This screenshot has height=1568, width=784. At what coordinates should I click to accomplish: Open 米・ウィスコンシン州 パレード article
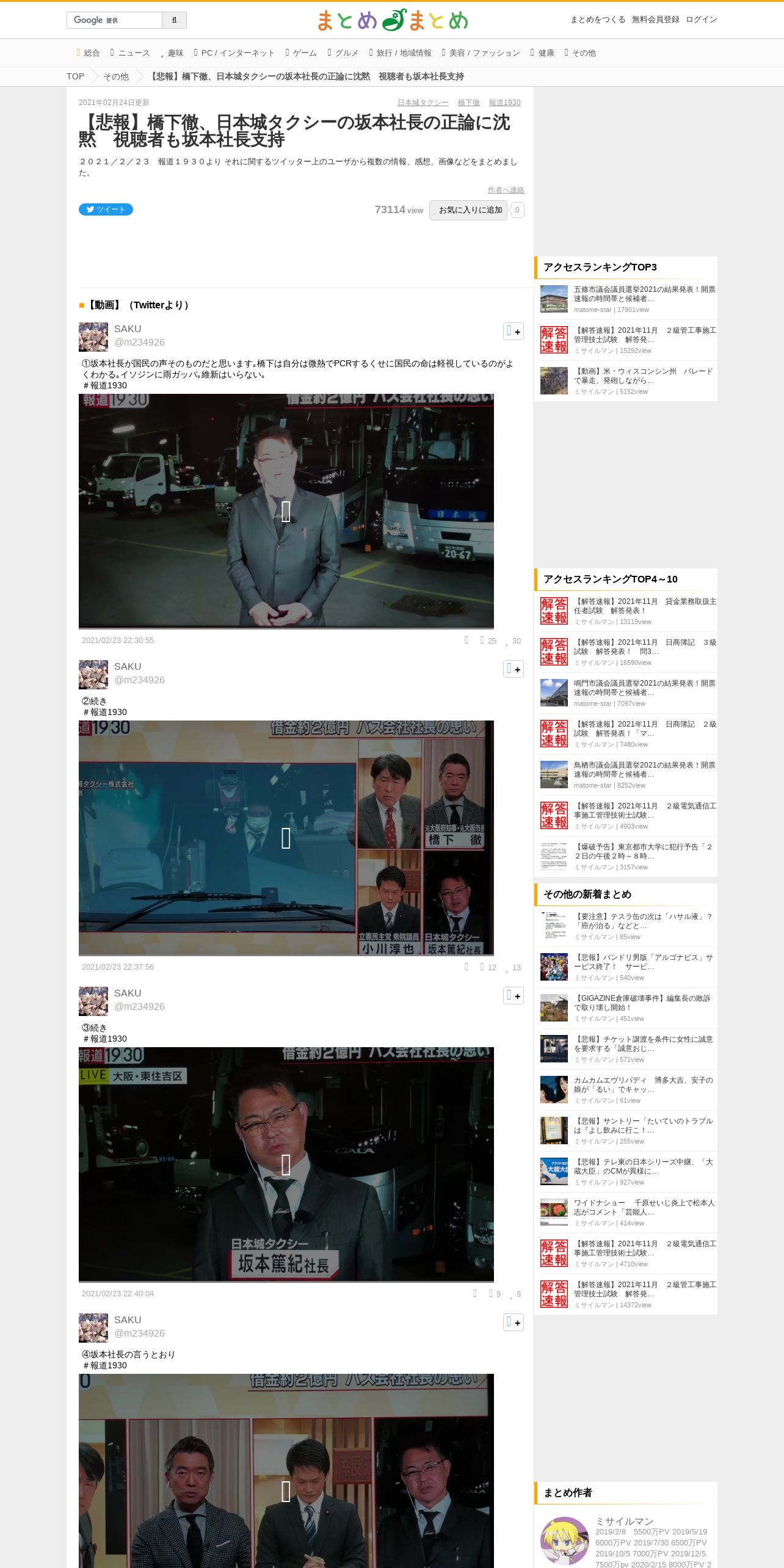(643, 376)
